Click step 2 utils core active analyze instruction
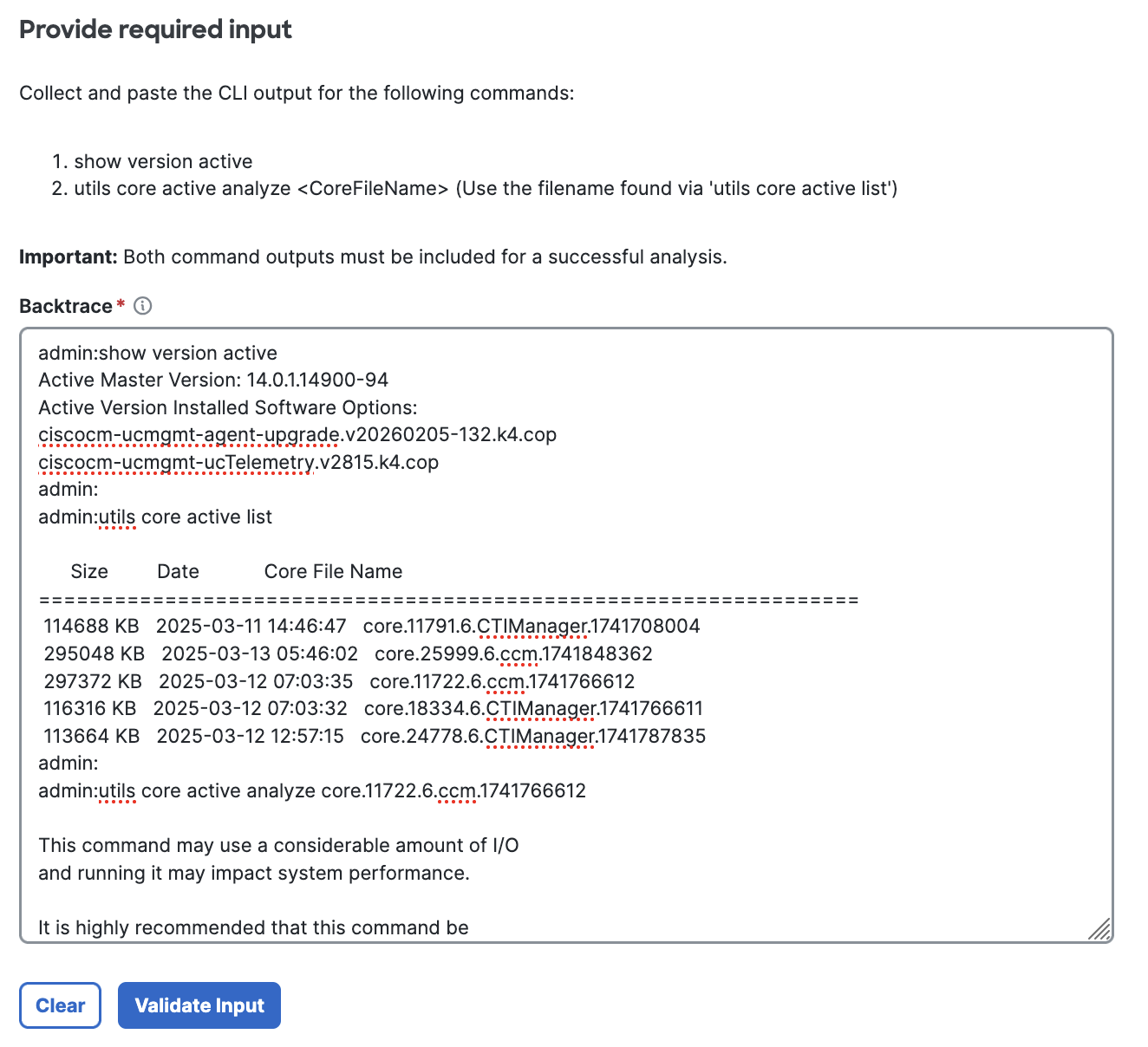 [x=486, y=188]
